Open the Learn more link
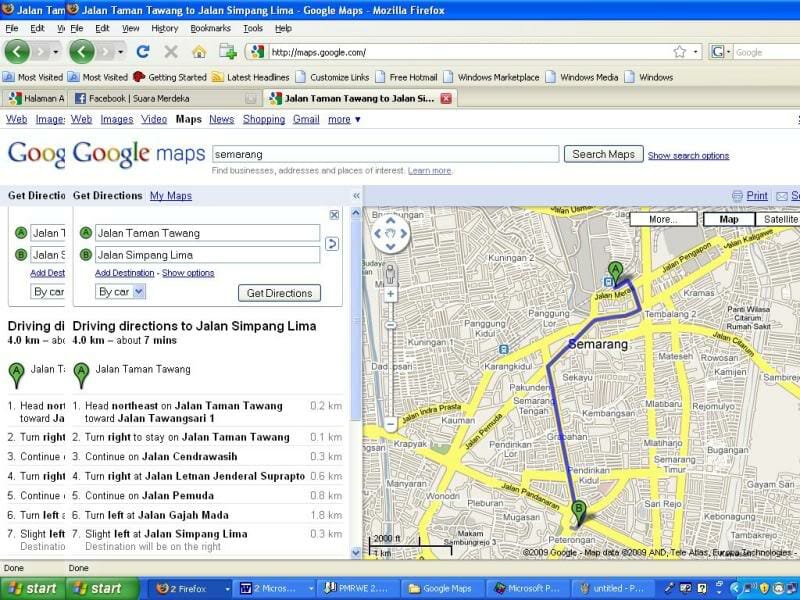800x600 pixels. pos(430,170)
